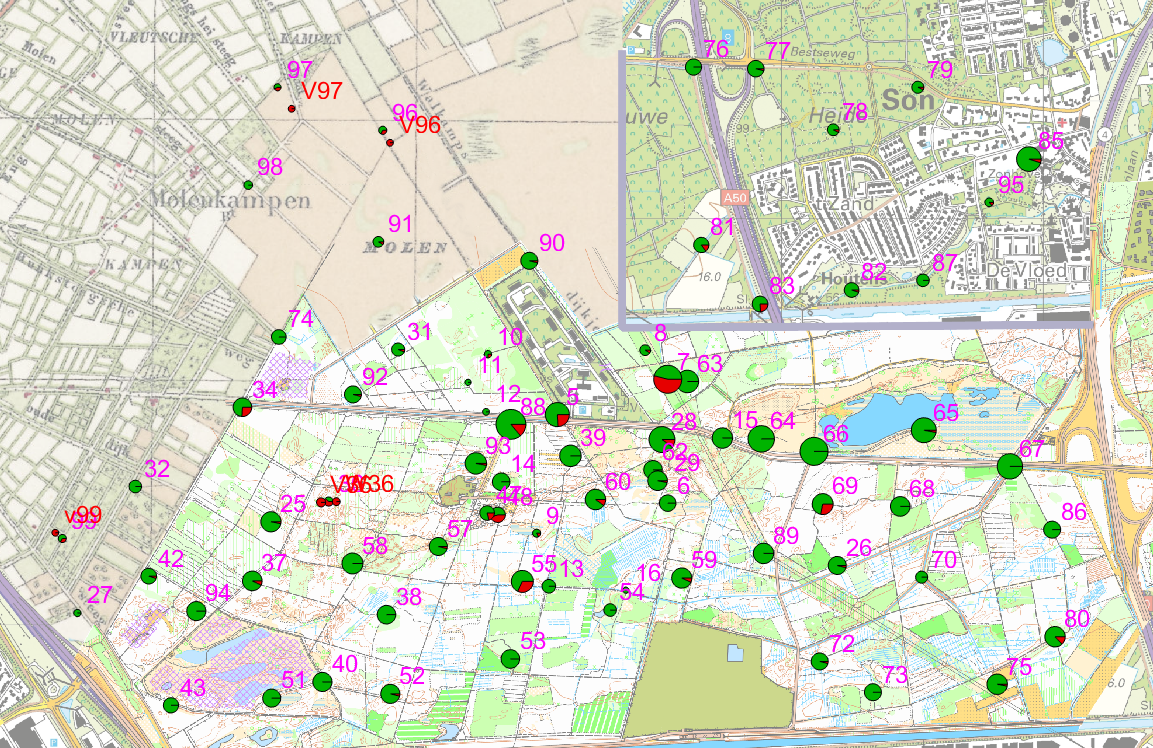
Task: Click marker 76 in the inset map
Action: pos(693,67)
